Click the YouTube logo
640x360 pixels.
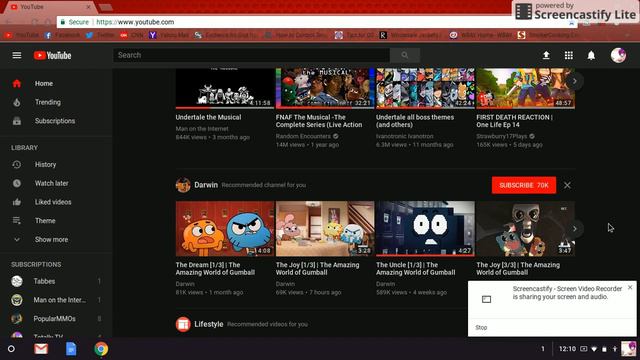coord(53,56)
